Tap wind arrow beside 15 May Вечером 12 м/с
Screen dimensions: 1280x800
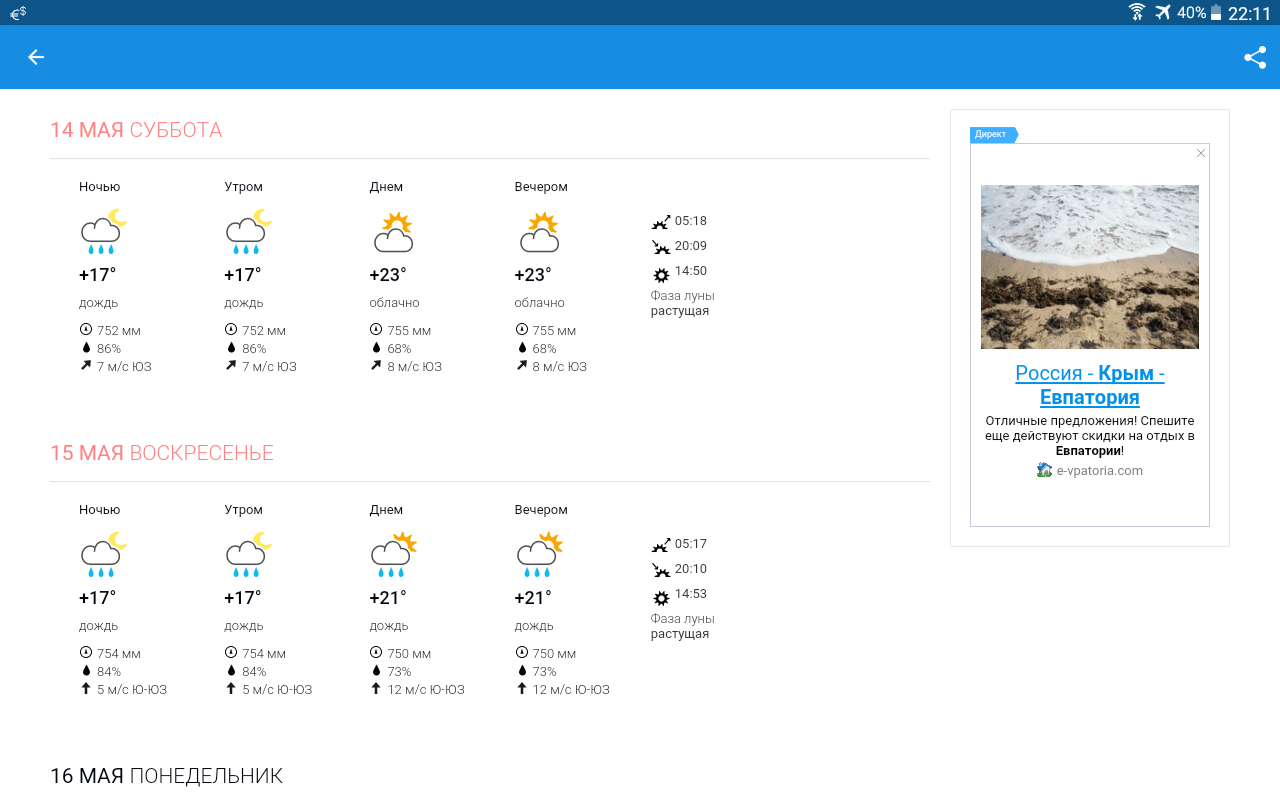coord(521,688)
